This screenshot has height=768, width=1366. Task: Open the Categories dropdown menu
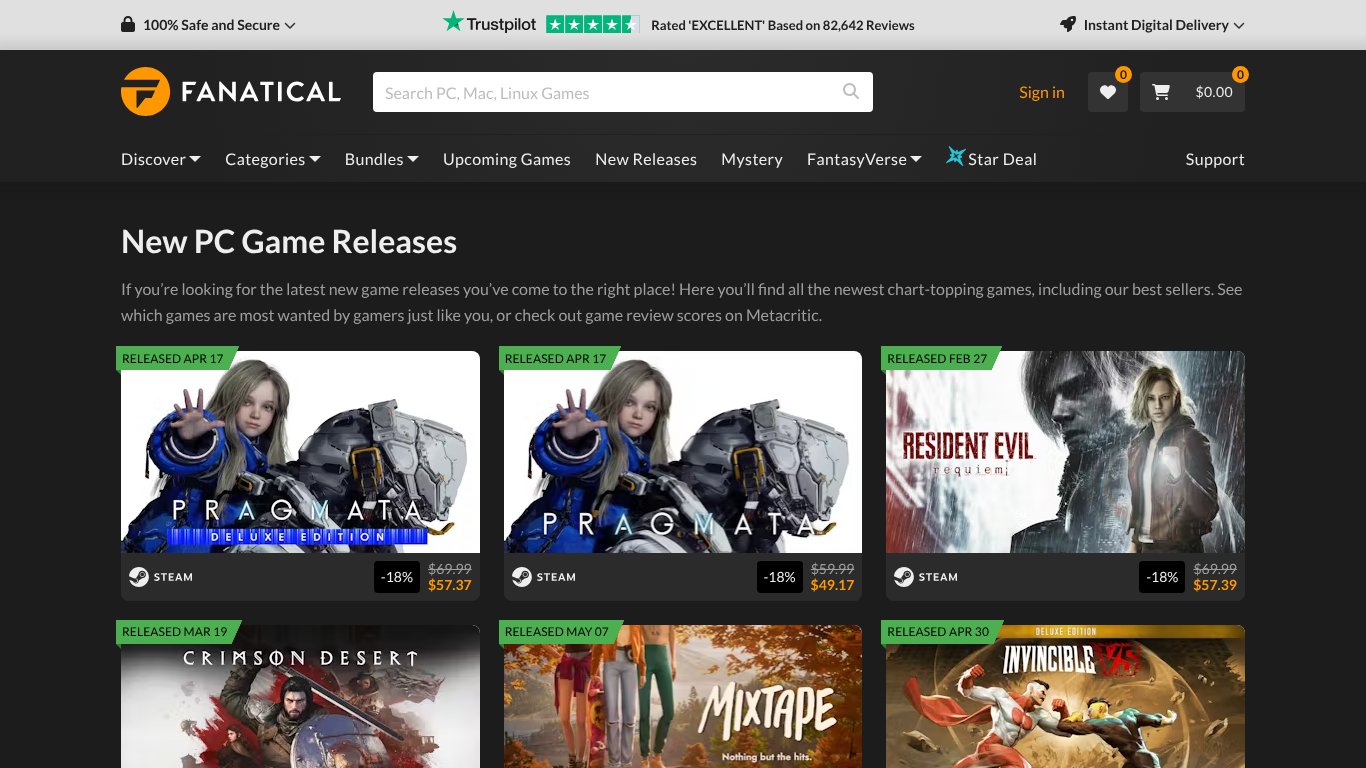tap(273, 159)
